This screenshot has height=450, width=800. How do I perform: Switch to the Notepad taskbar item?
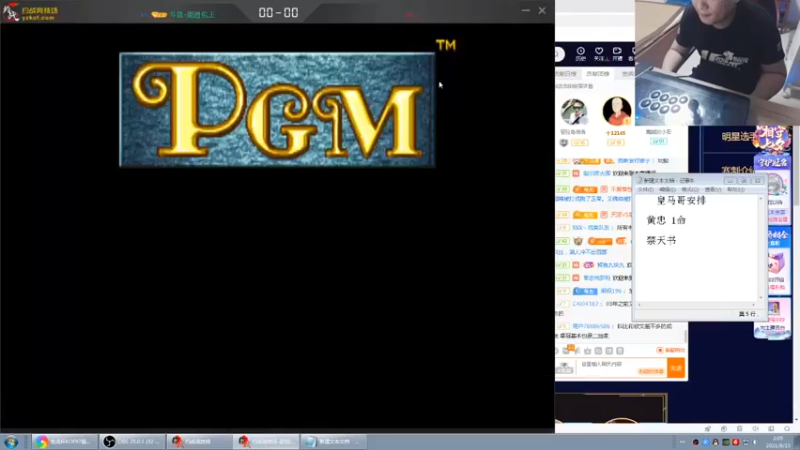(334, 442)
